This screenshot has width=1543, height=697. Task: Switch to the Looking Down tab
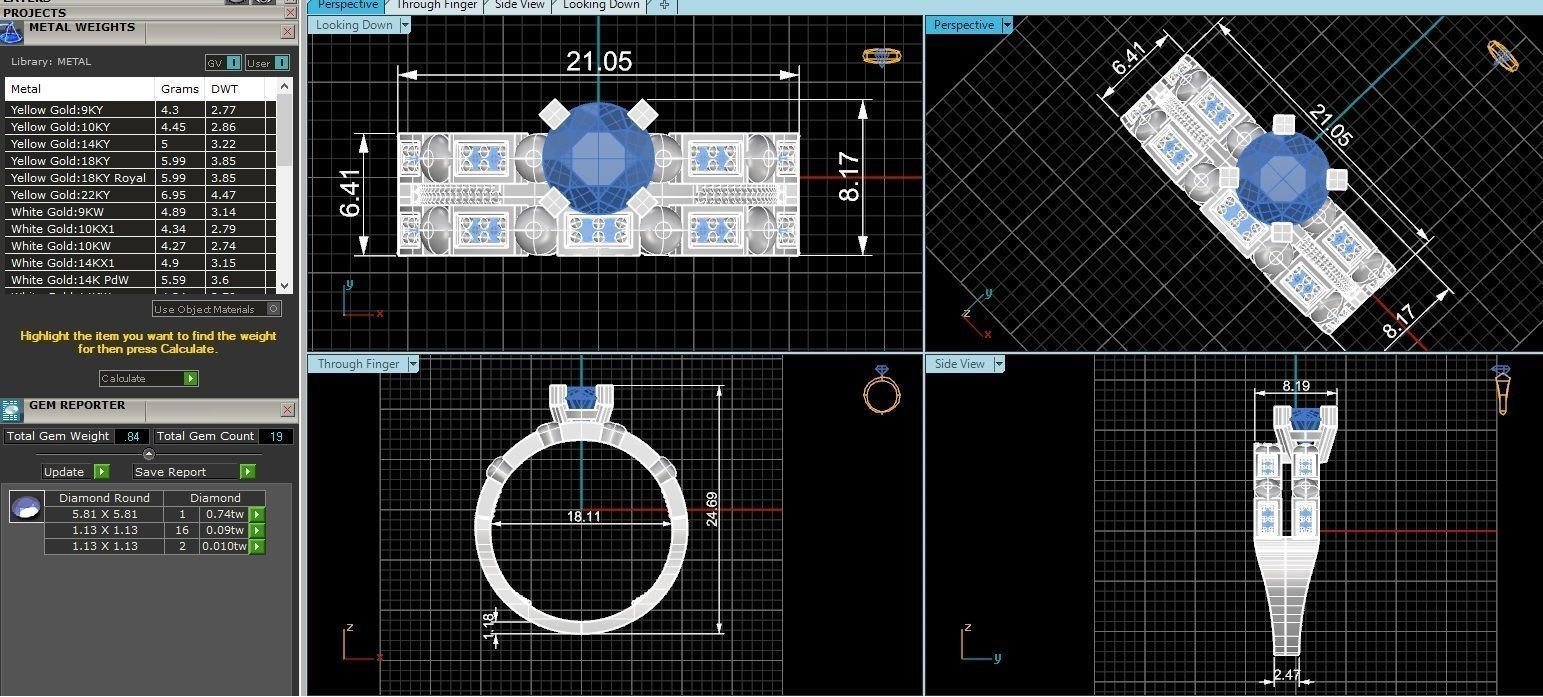[x=601, y=5]
